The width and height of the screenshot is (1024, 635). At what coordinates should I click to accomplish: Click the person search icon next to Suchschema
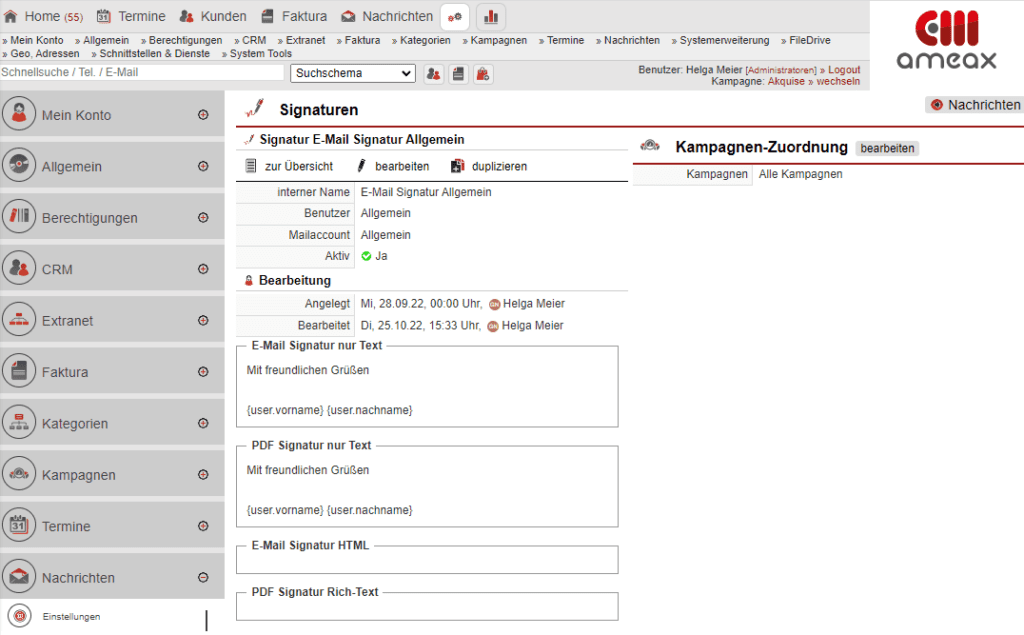click(433, 73)
